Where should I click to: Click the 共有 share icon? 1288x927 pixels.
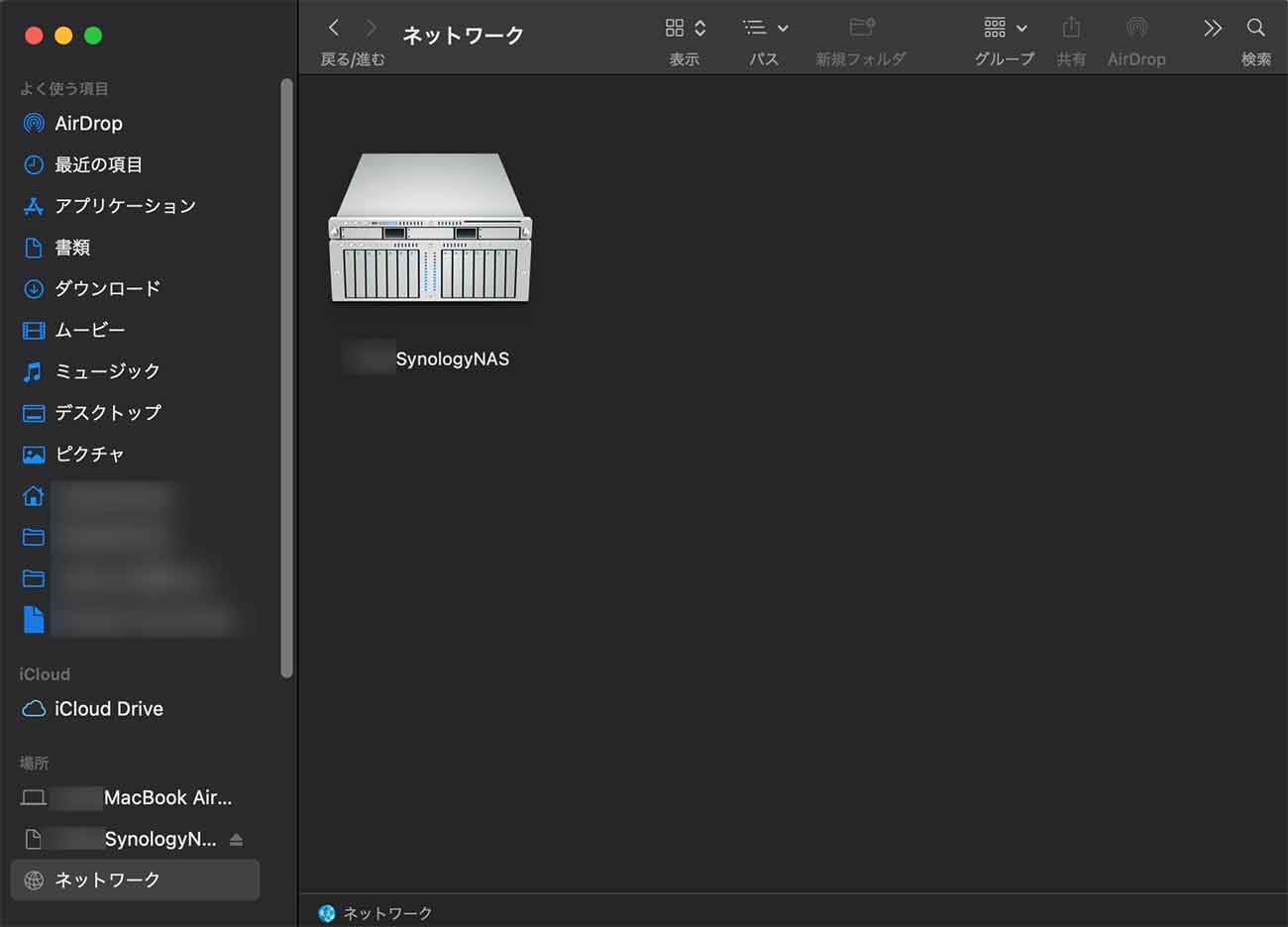(x=1071, y=28)
